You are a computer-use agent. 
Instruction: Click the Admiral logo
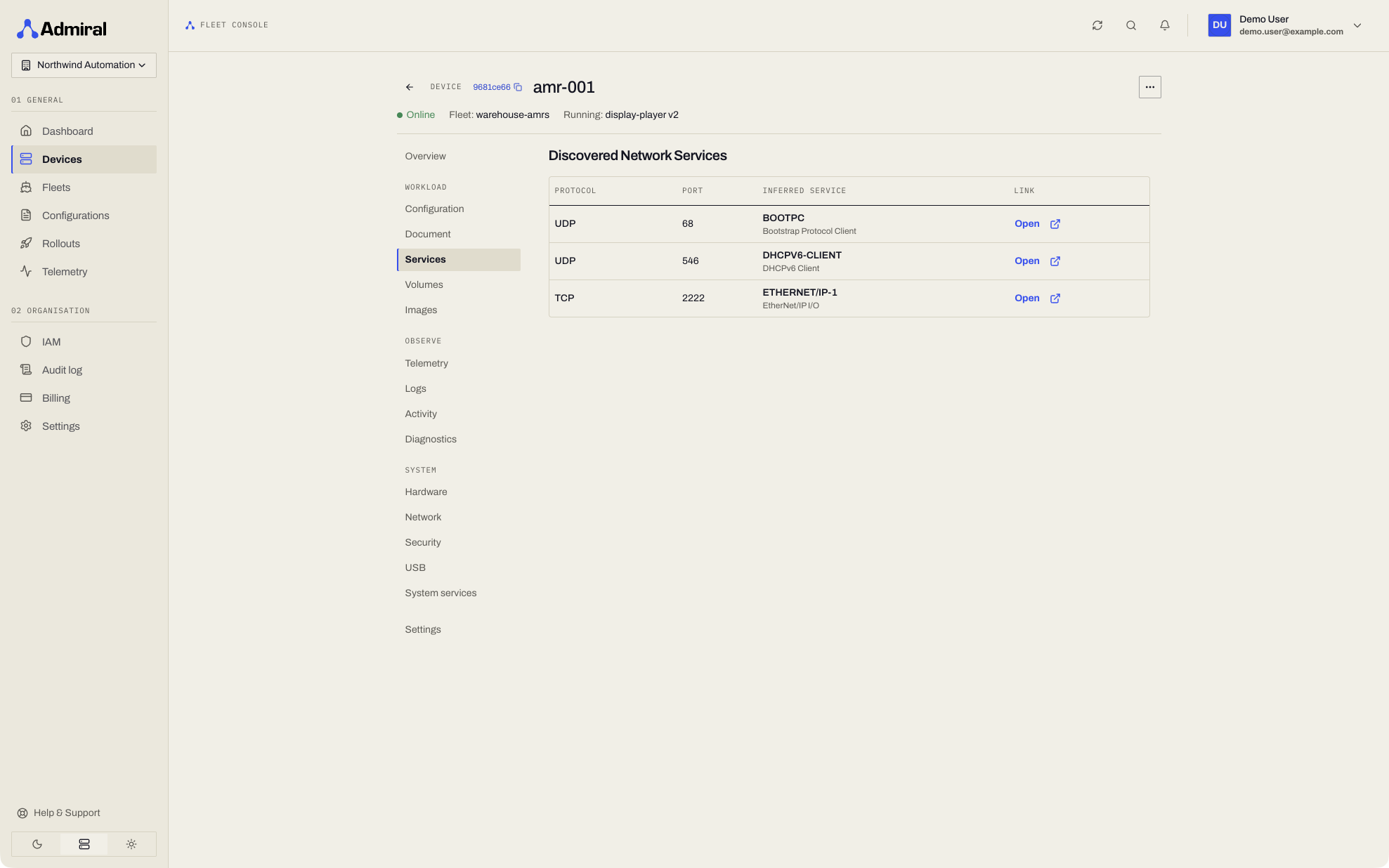[62, 29]
